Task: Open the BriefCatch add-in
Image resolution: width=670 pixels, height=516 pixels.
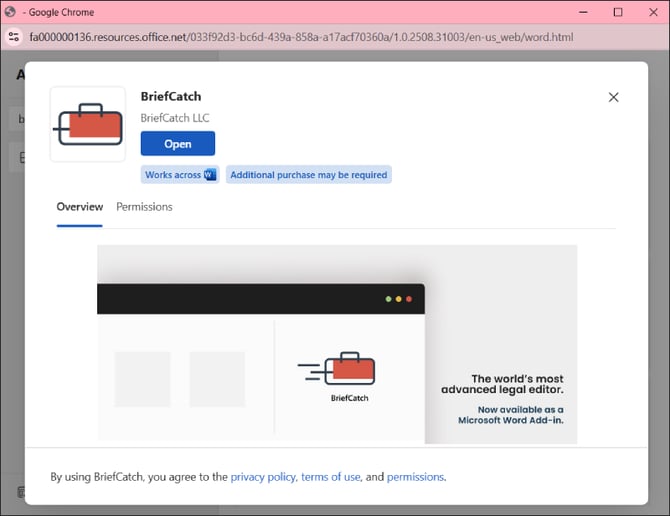Action: coord(178,144)
